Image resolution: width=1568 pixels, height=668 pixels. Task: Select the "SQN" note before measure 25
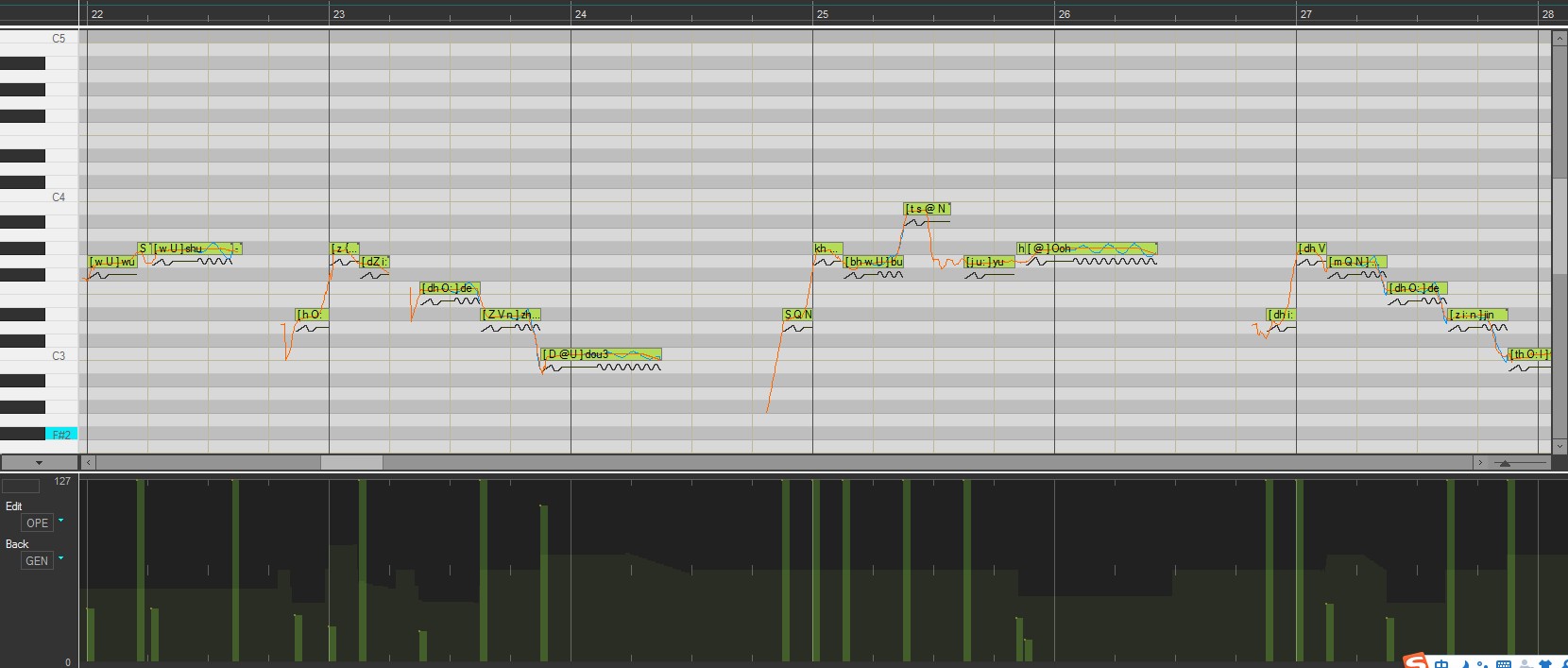pos(798,315)
